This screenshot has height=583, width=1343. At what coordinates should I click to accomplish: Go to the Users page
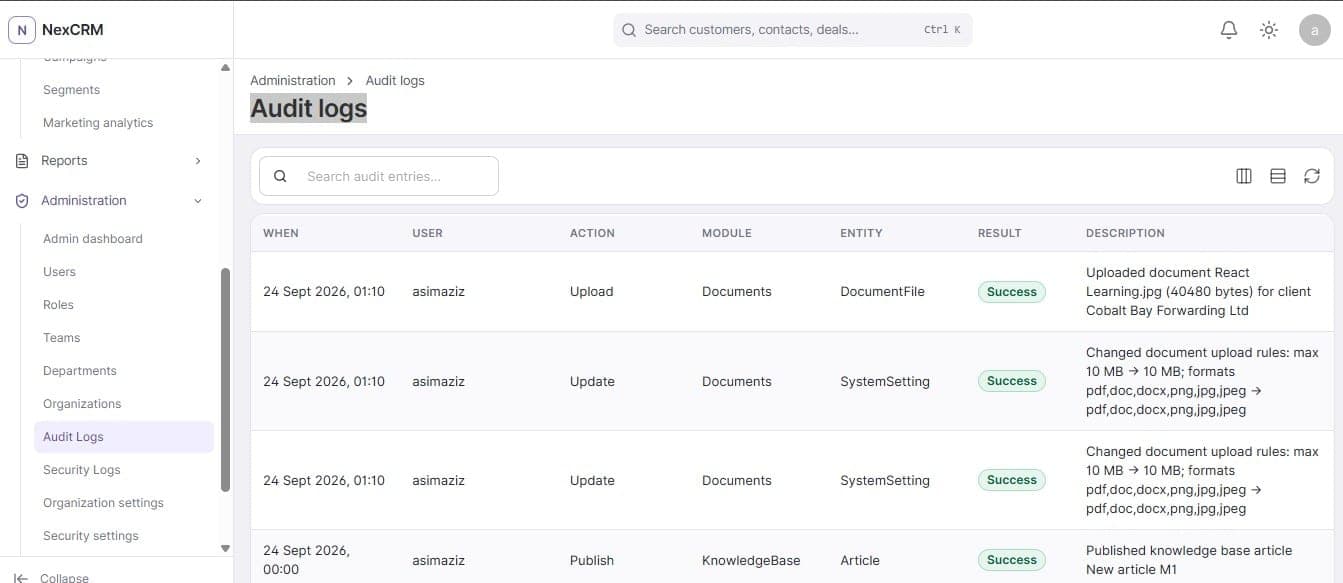pos(59,272)
